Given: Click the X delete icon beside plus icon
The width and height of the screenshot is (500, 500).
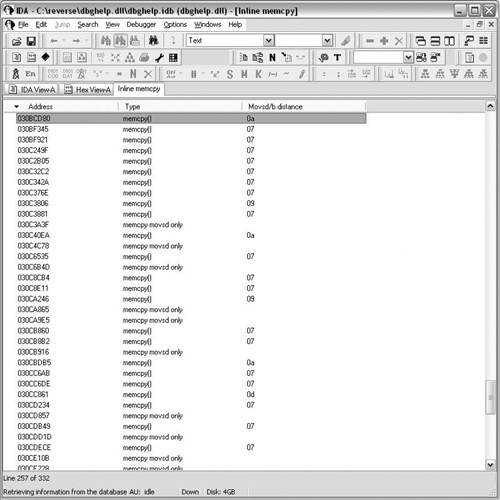Looking at the screenshot, I should [x=399, y=41].
